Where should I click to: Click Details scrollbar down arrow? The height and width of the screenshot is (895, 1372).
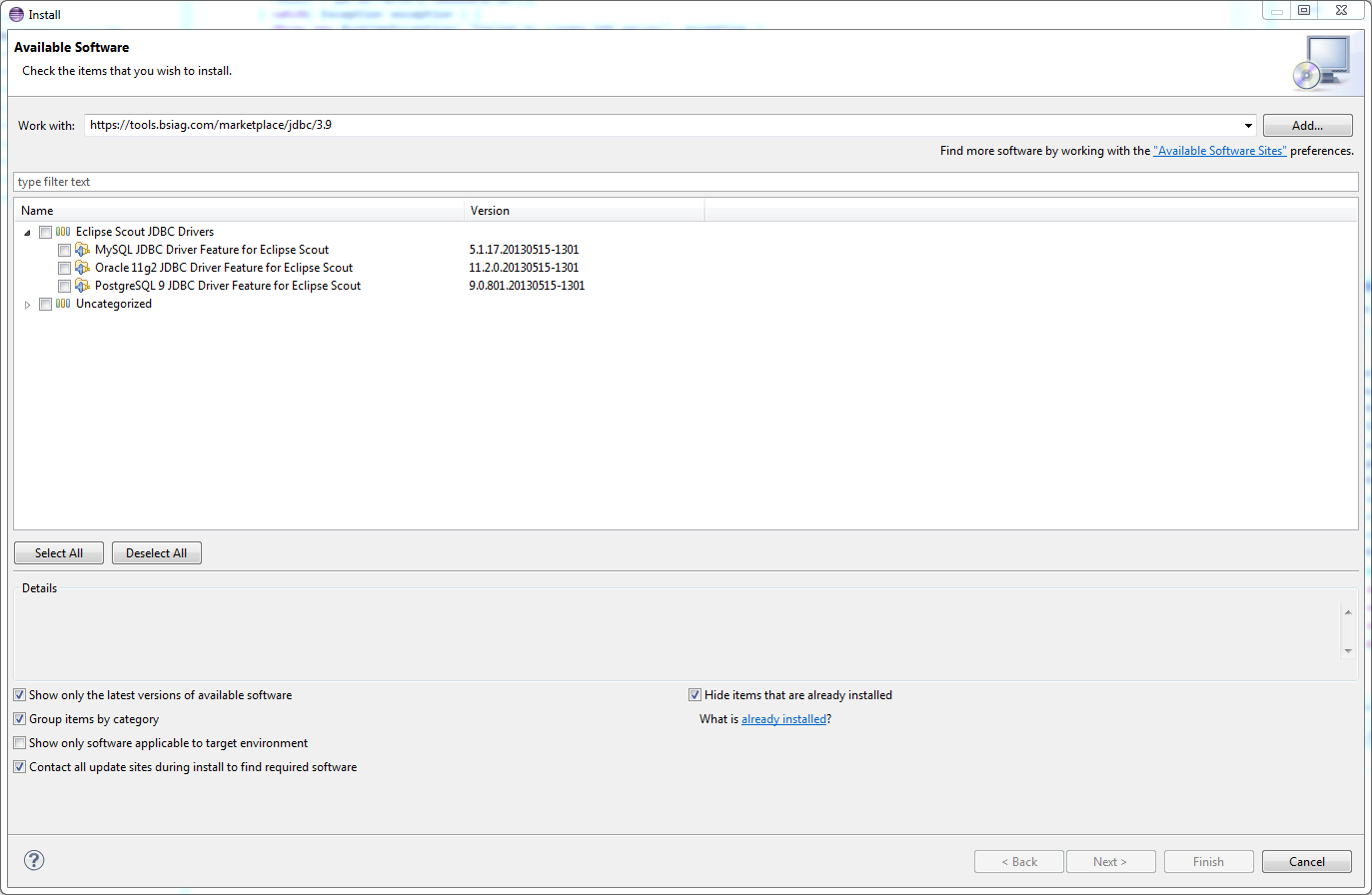click(1348, 650)
